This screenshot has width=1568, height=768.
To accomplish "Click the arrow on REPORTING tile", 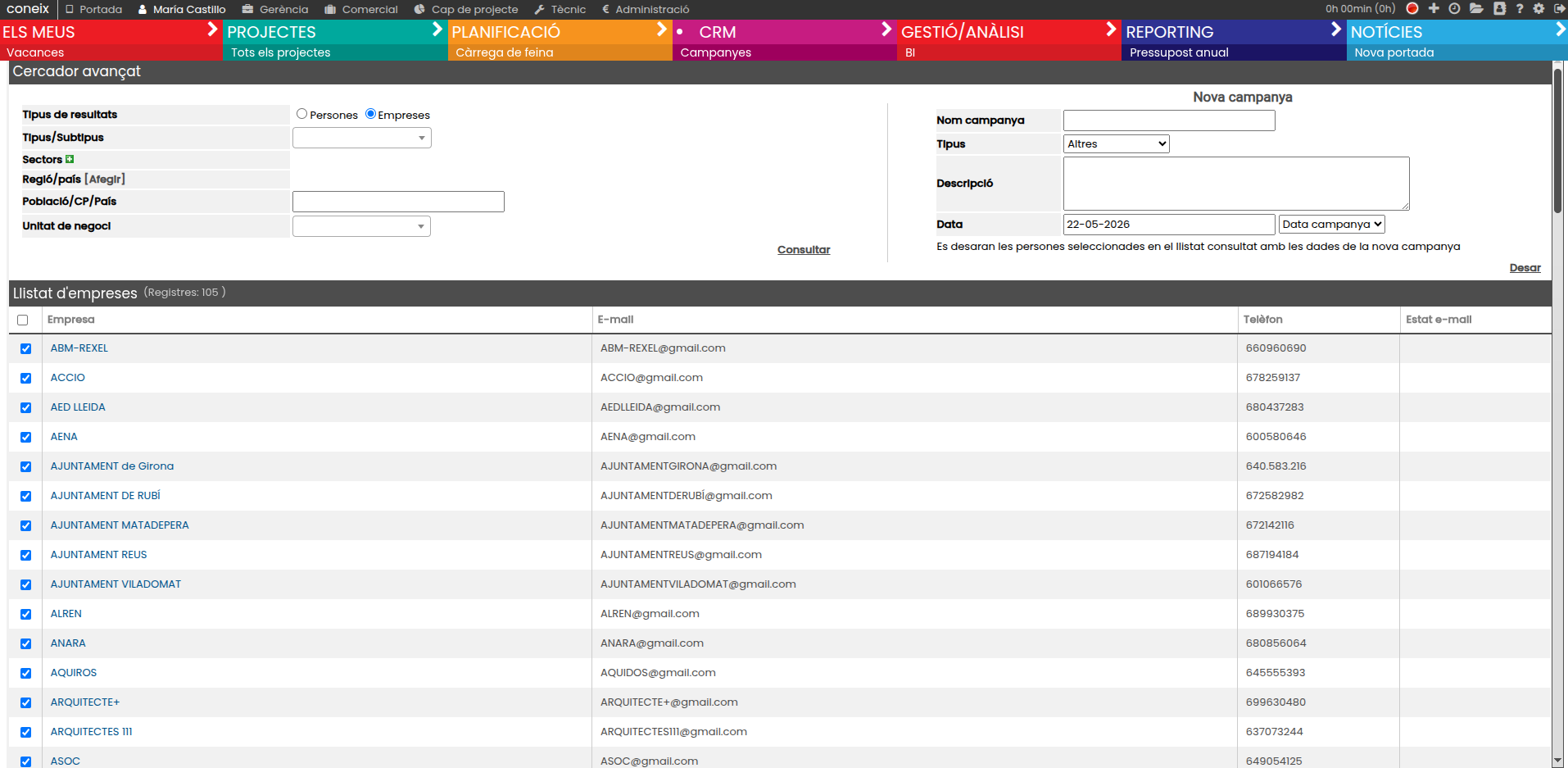I will 1336,30.
